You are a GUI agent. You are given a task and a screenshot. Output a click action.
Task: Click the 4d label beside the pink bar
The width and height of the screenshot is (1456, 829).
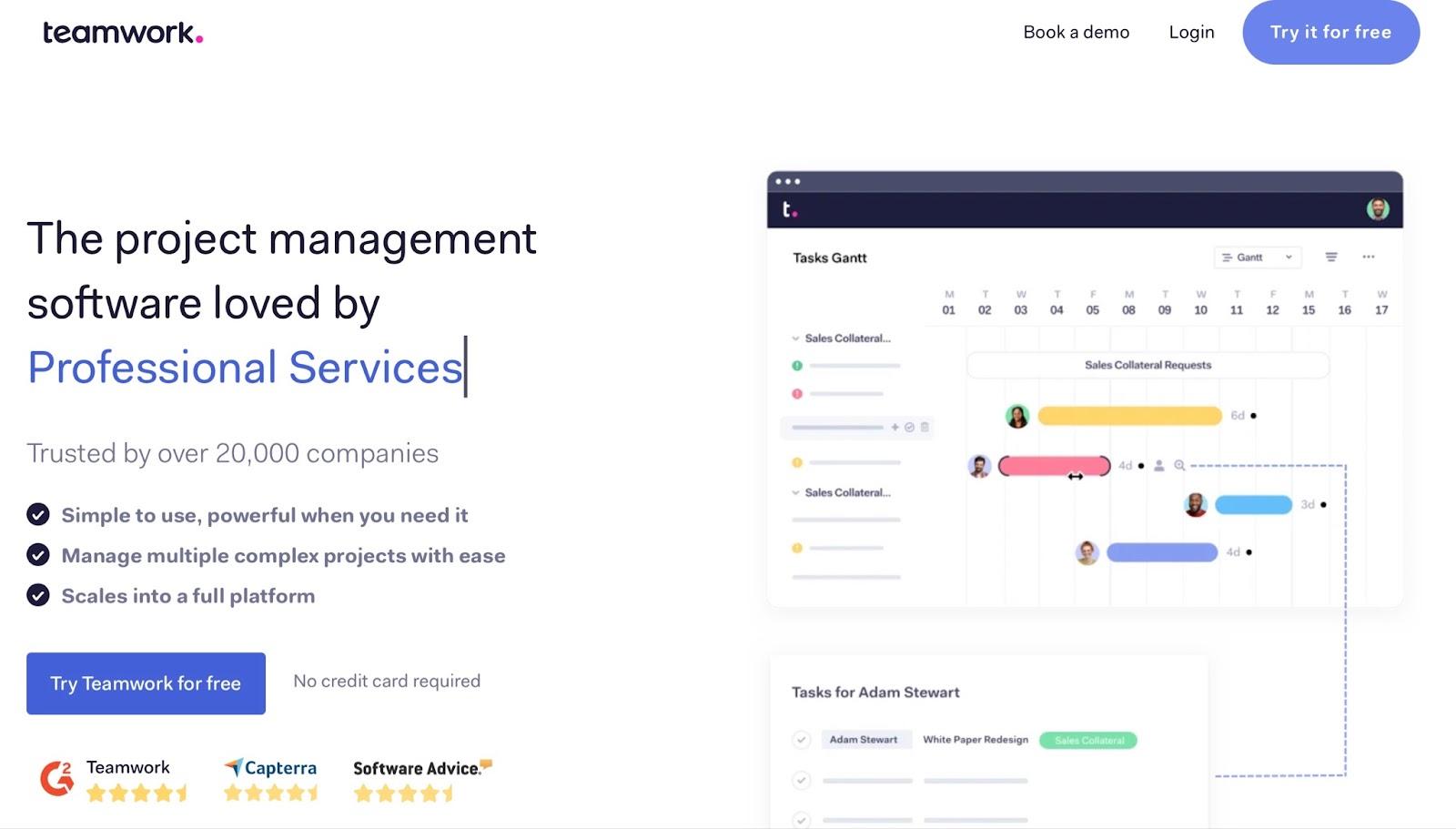click(1126, 466)
